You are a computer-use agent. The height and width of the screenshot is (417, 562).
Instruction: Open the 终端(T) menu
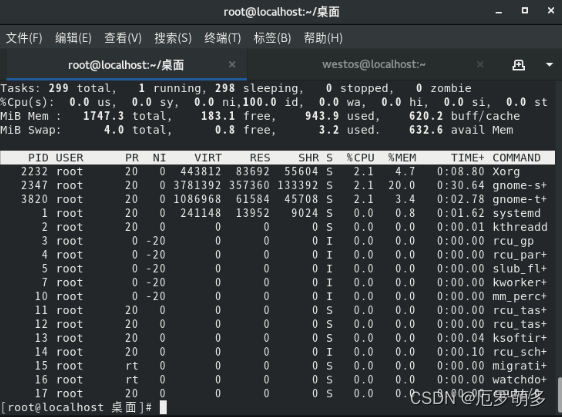pos(223,38)
